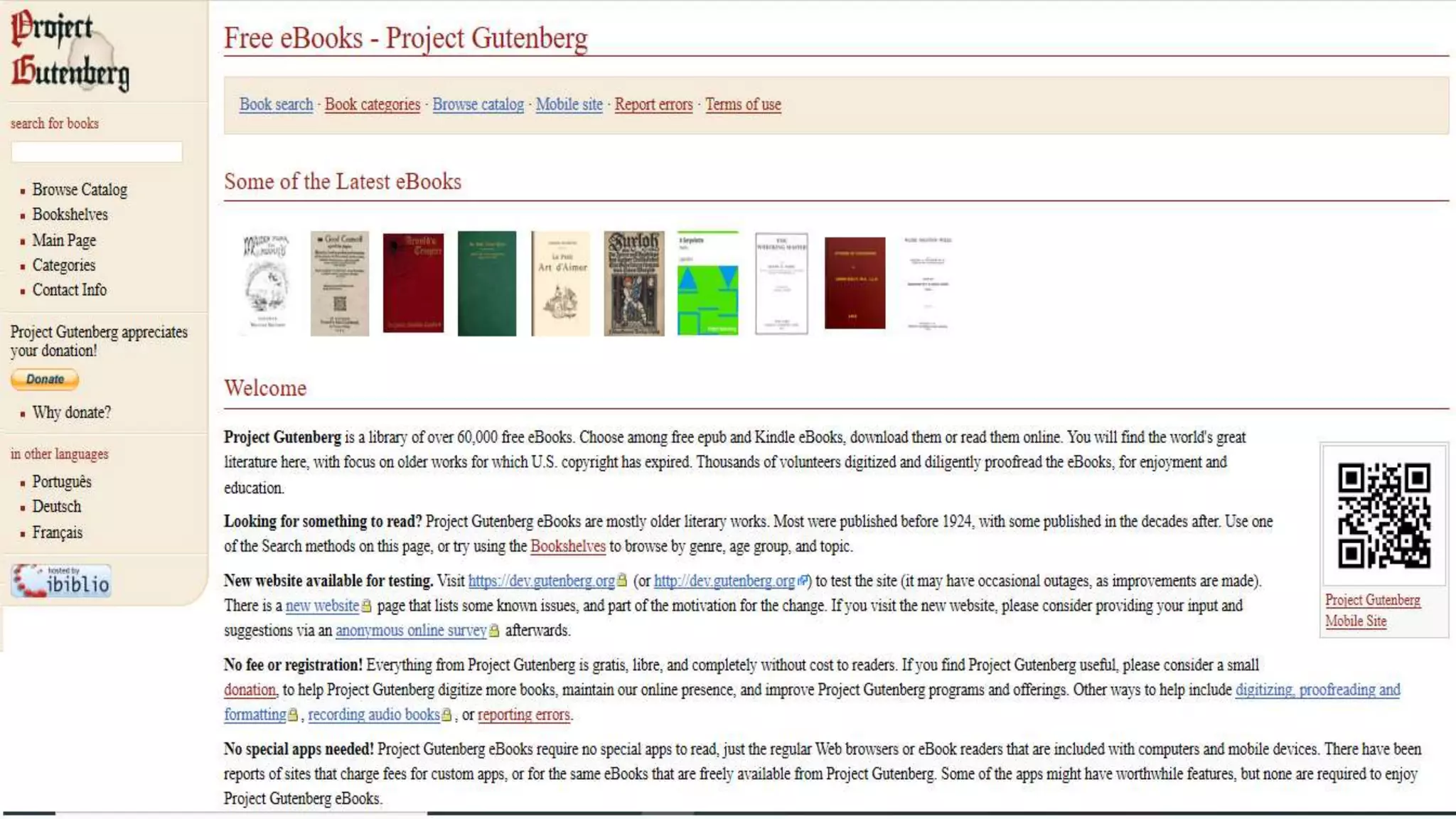Viewport: 1456px width, 819px height.
Task: Open Book search in top navigation
Action: click(x=276, y=105)
